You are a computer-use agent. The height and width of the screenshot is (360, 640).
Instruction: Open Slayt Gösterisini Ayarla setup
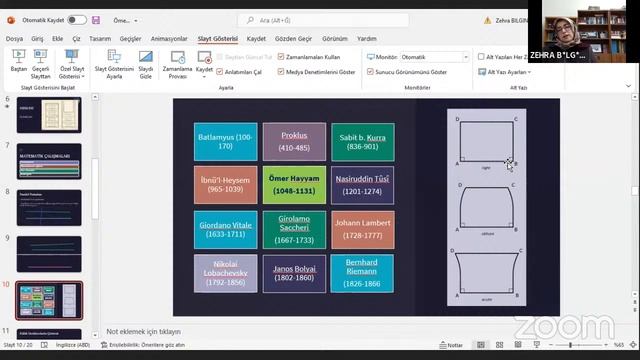coord(114,64)
